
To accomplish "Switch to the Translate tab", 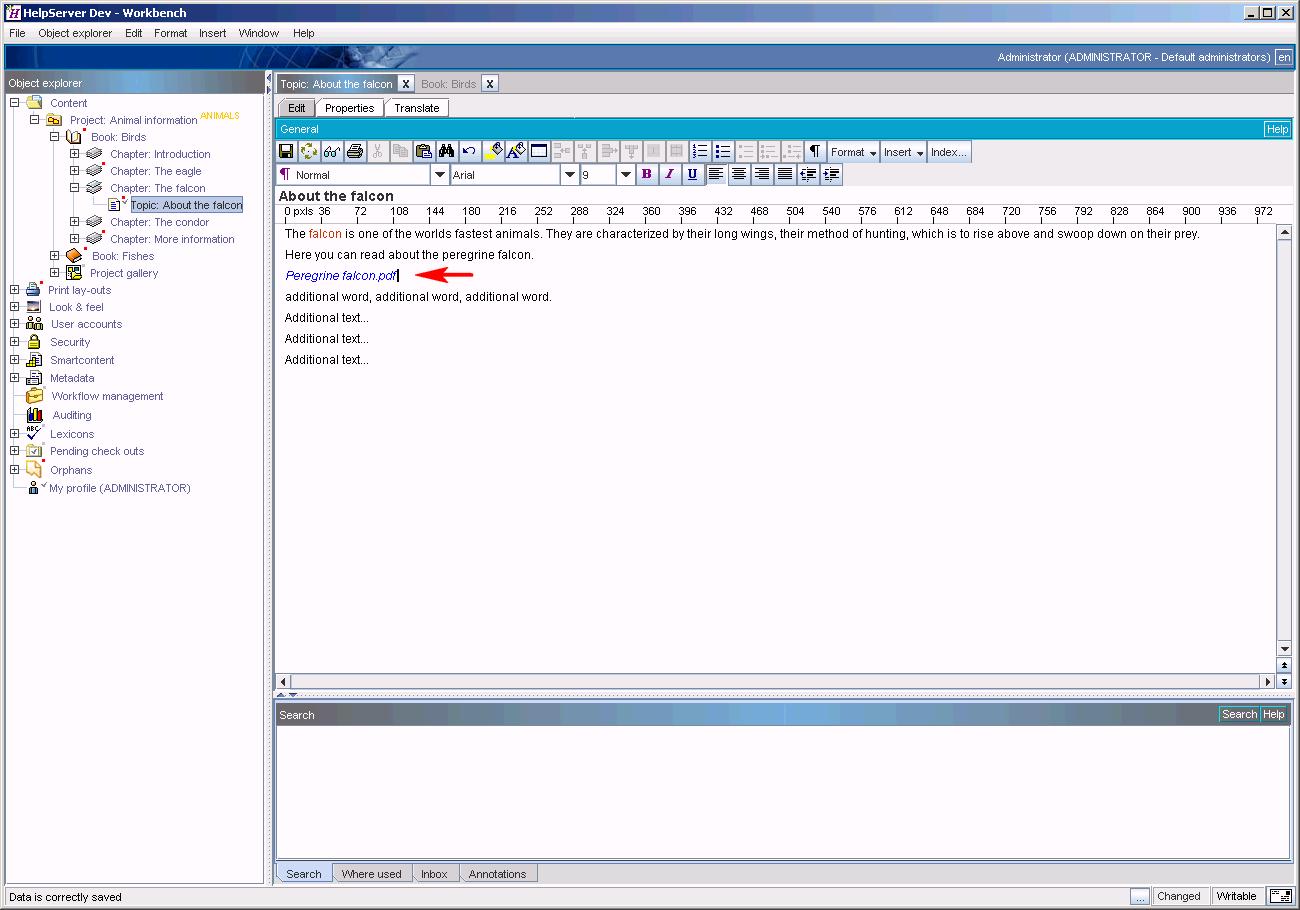I will click(416, 108).
